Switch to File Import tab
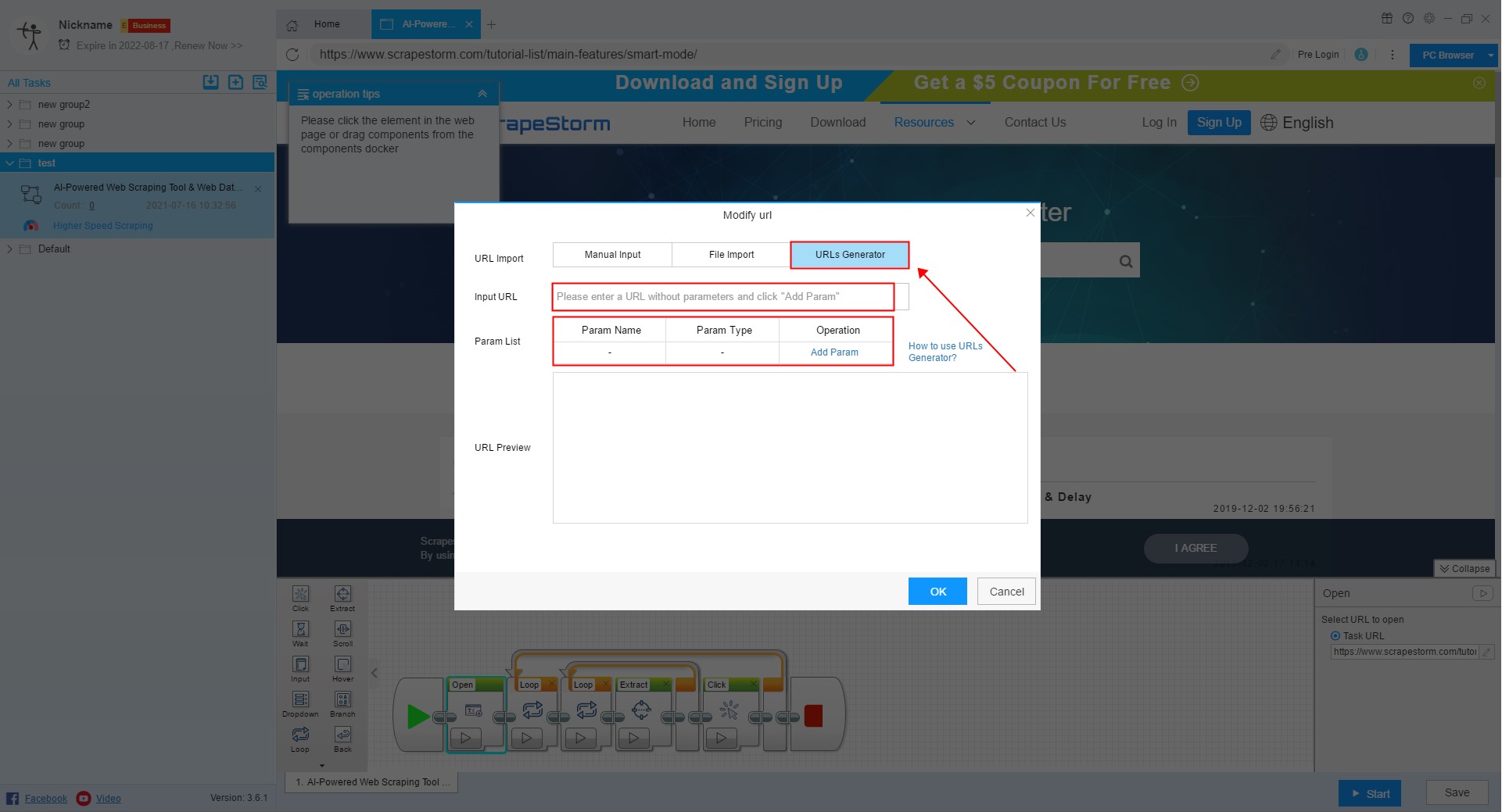This screenshot has height=812, width=1502. [731, 255]
